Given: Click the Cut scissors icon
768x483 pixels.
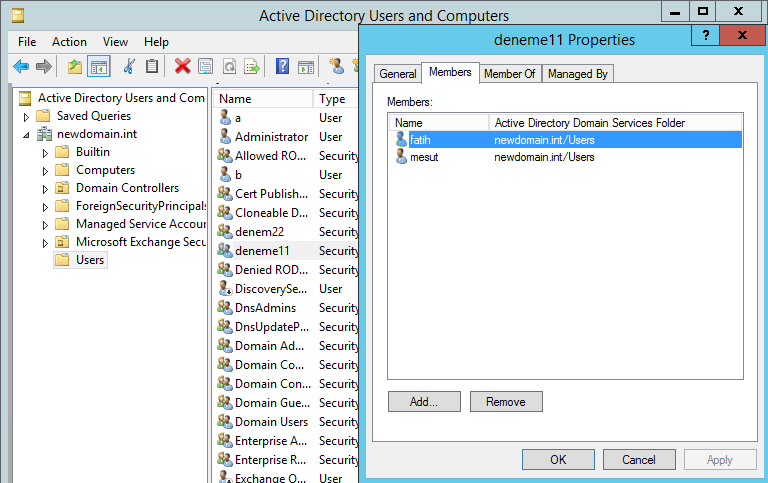Looking at the screenshot, I should [129, 67].
